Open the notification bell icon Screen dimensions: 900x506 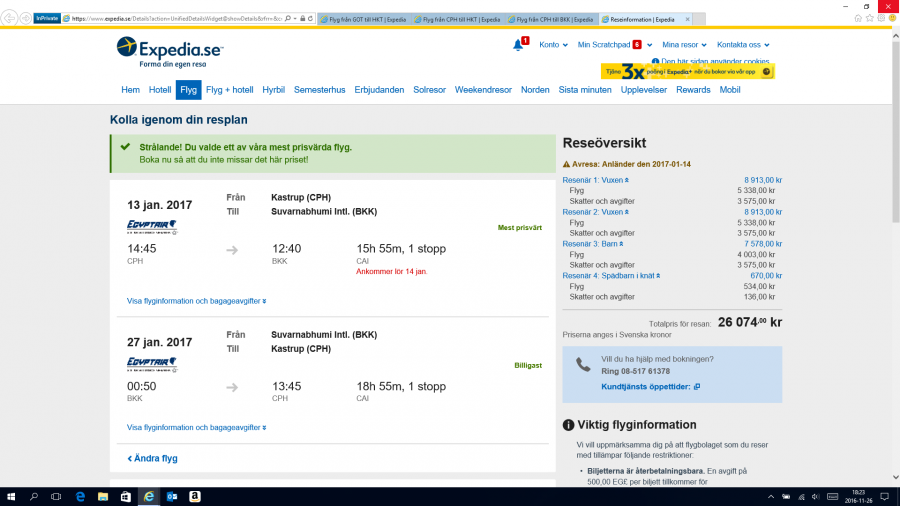(x=518, y=45)
